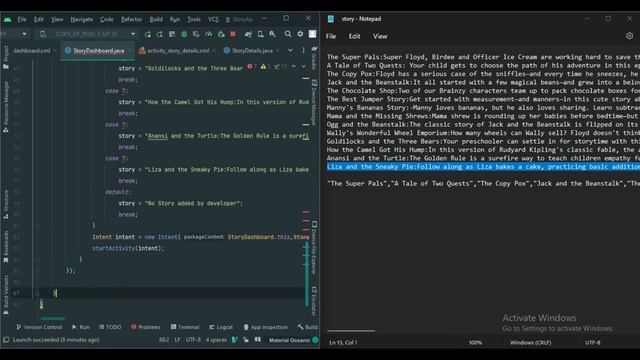Click the account avatar icon in toolbar

(312, 34)
